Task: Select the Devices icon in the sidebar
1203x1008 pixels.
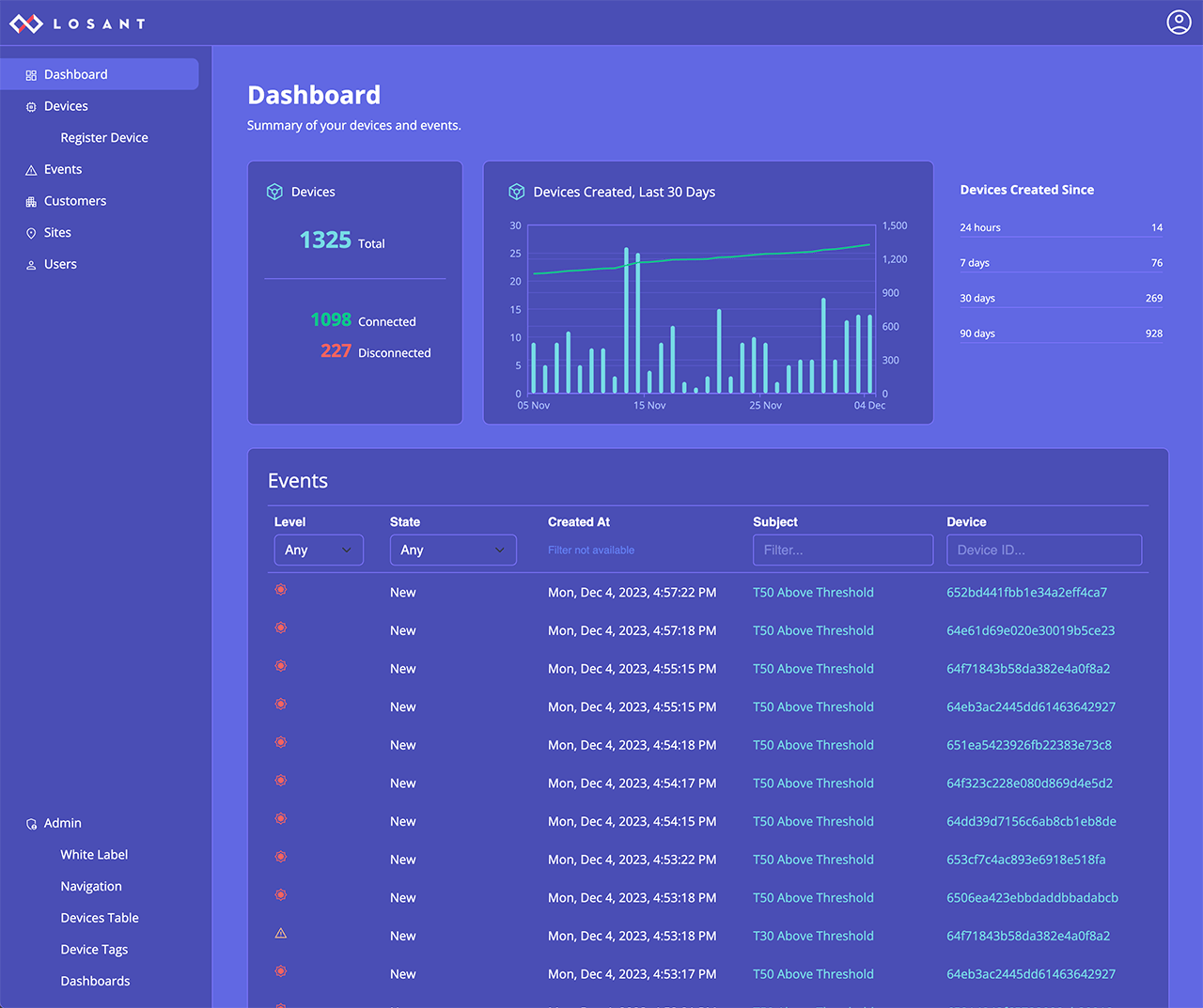Action: (x=31, y=105)
